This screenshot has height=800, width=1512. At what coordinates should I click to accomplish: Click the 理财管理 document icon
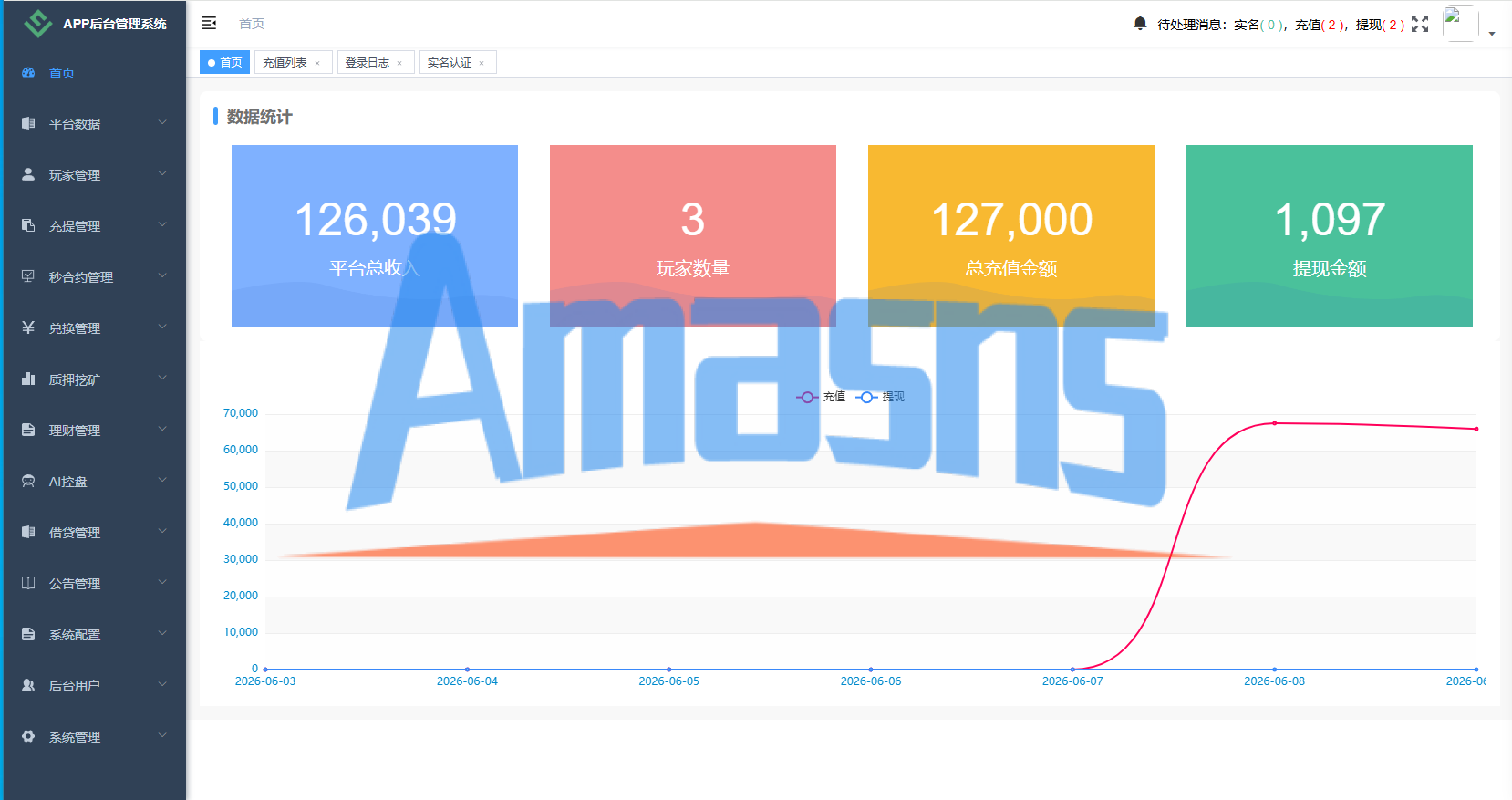click(28, 430)
